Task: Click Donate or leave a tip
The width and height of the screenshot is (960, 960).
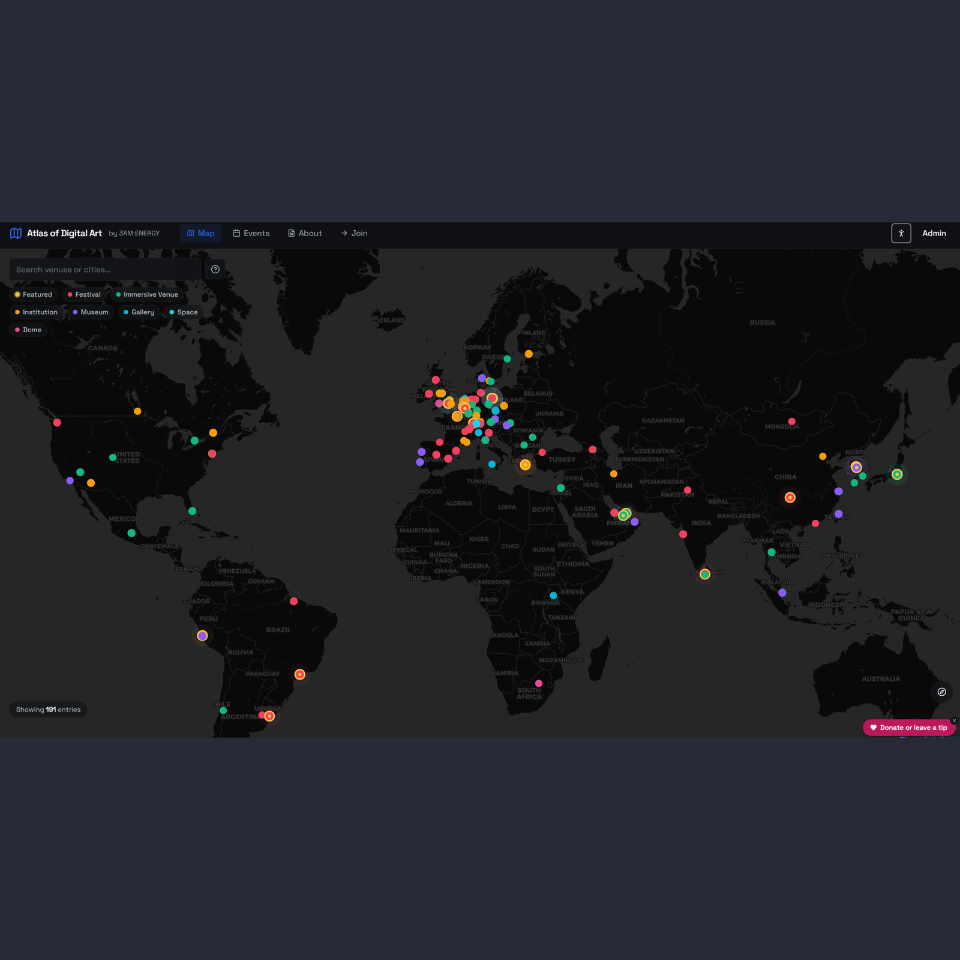Action: pos(909,727)
